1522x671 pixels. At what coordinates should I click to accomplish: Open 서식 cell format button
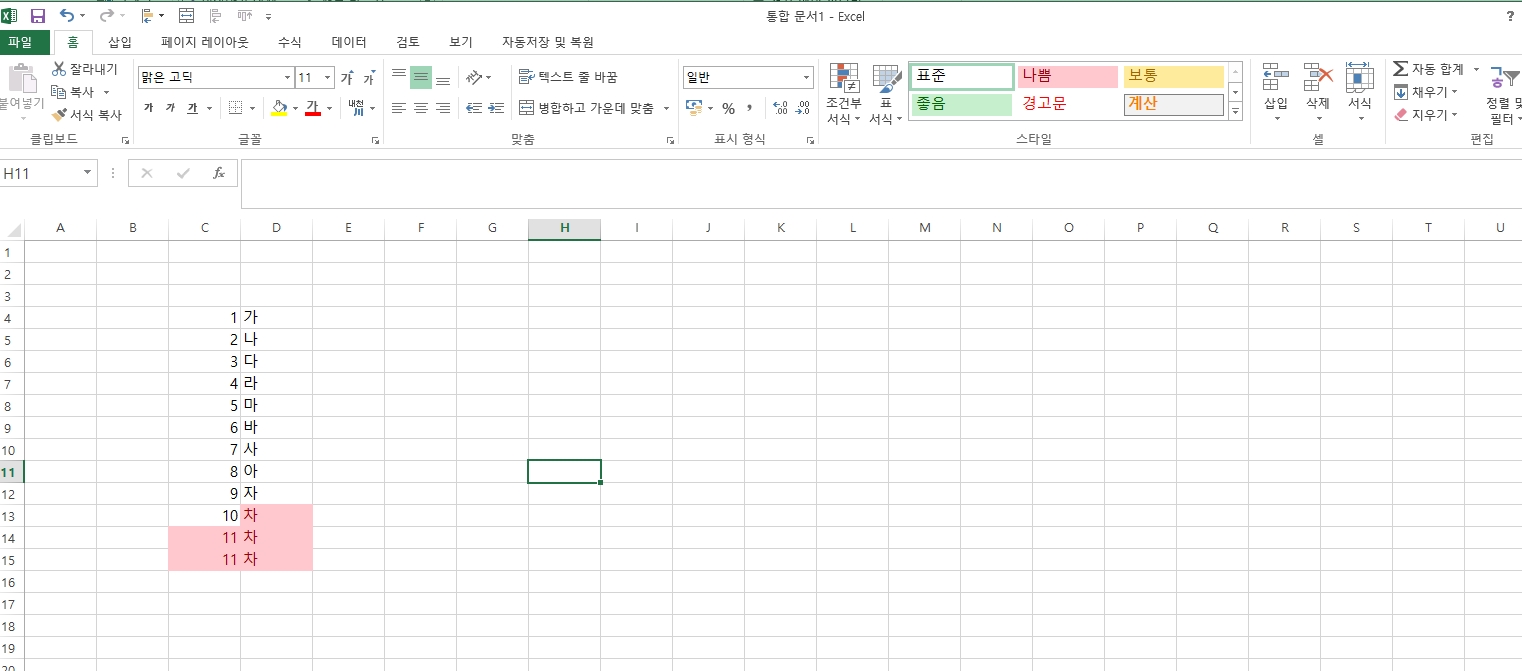[1359, 94]
